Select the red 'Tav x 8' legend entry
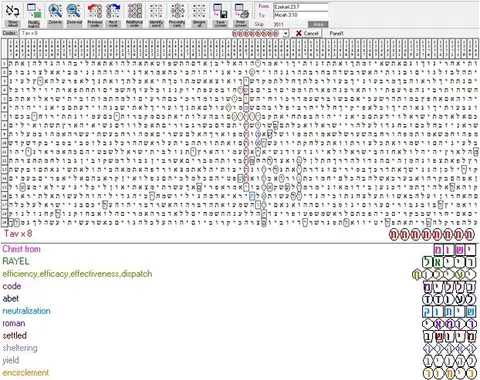This screenshot has width=480, height=380. point(18,234)
